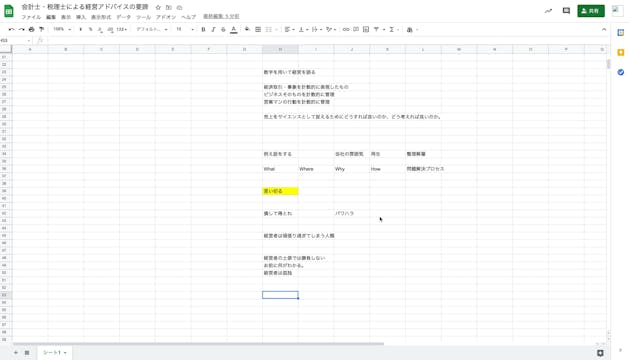Decrease decimal places button
629x360 pixels.
[x=100, y=29]
